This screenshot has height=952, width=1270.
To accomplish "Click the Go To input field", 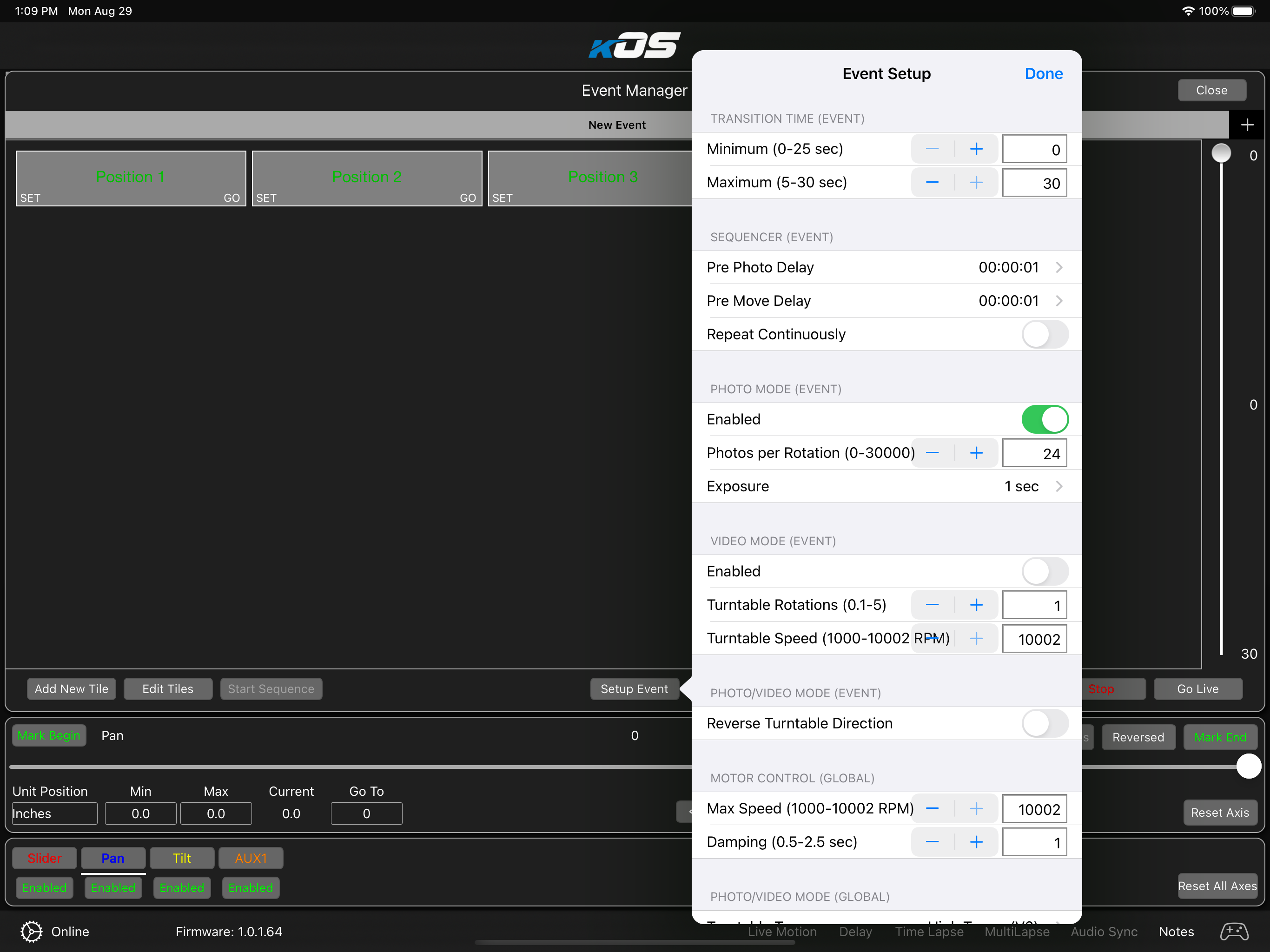I will pos(366,813).
